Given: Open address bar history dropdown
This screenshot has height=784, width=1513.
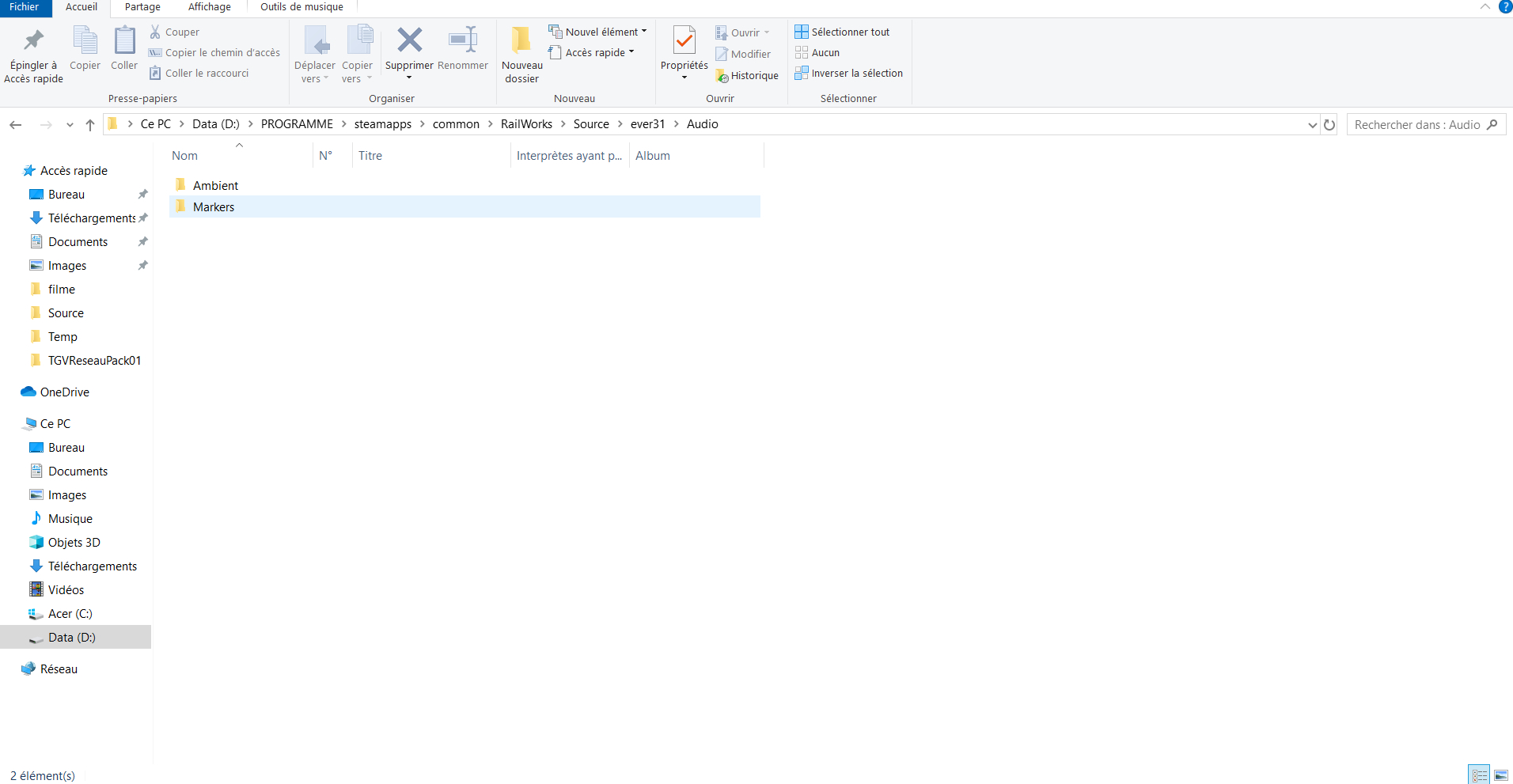Looking at the screenshot, I should (x=1312, y=125).
